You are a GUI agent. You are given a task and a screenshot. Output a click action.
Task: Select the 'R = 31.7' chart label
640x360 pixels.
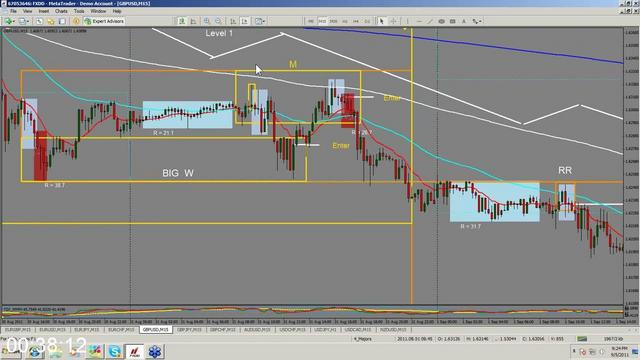(x=471, y=226)
